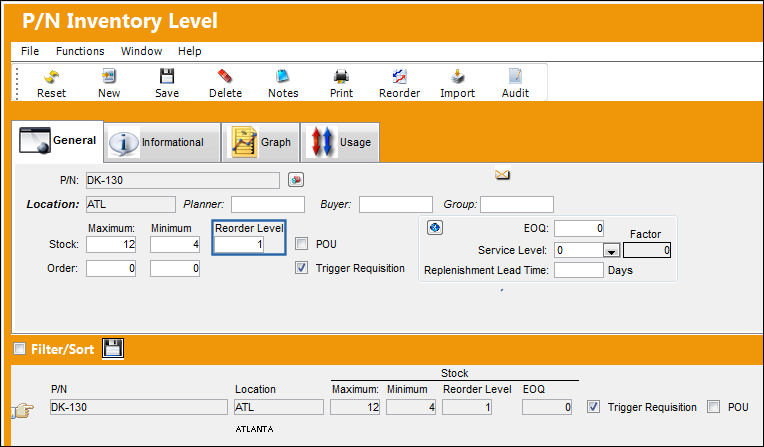Switch to the General tab
764x447 pixels.
click(57, 141)
